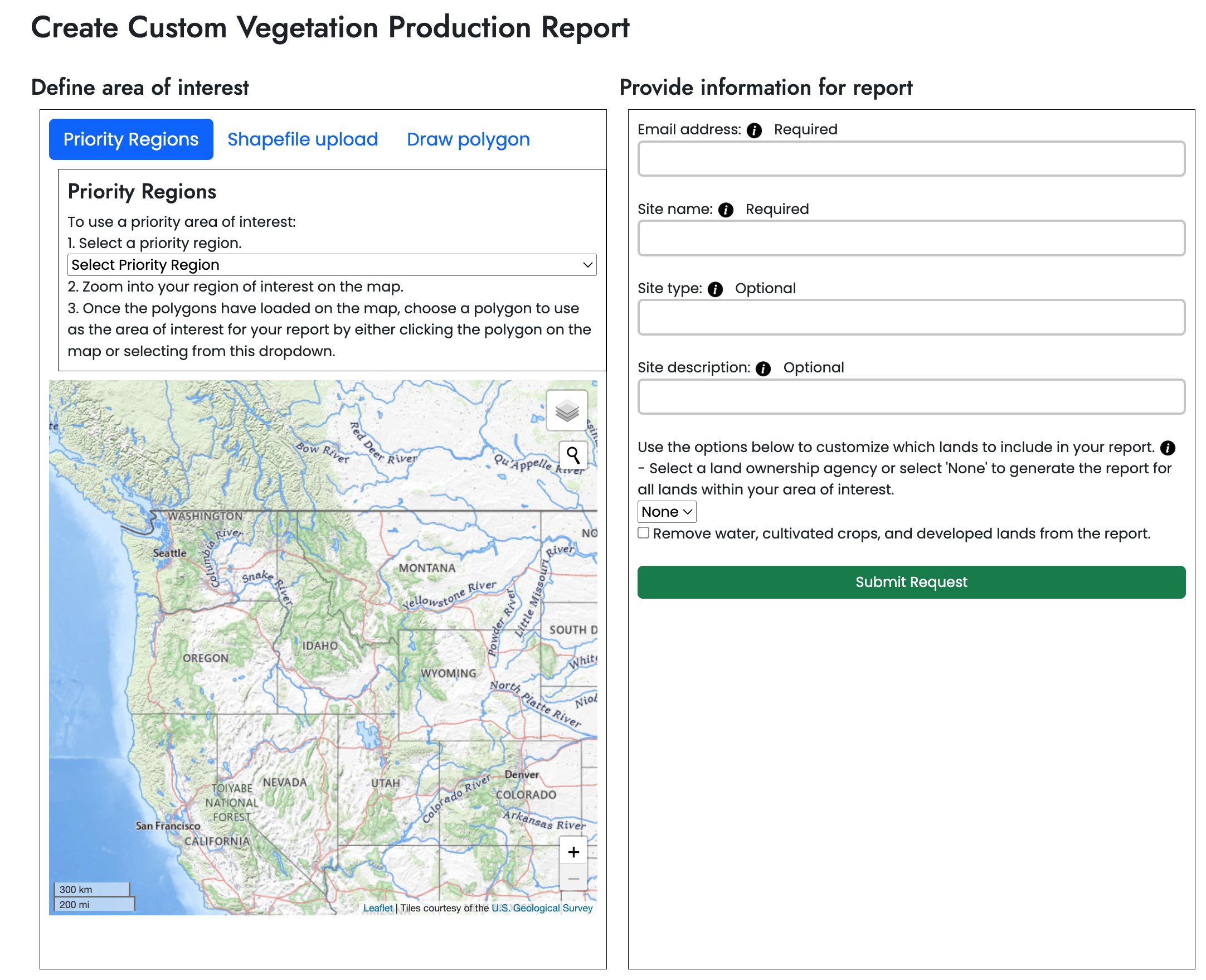Enable the remove water and crops checkbox
1206x980 pixels.
(x=643, y=533)
